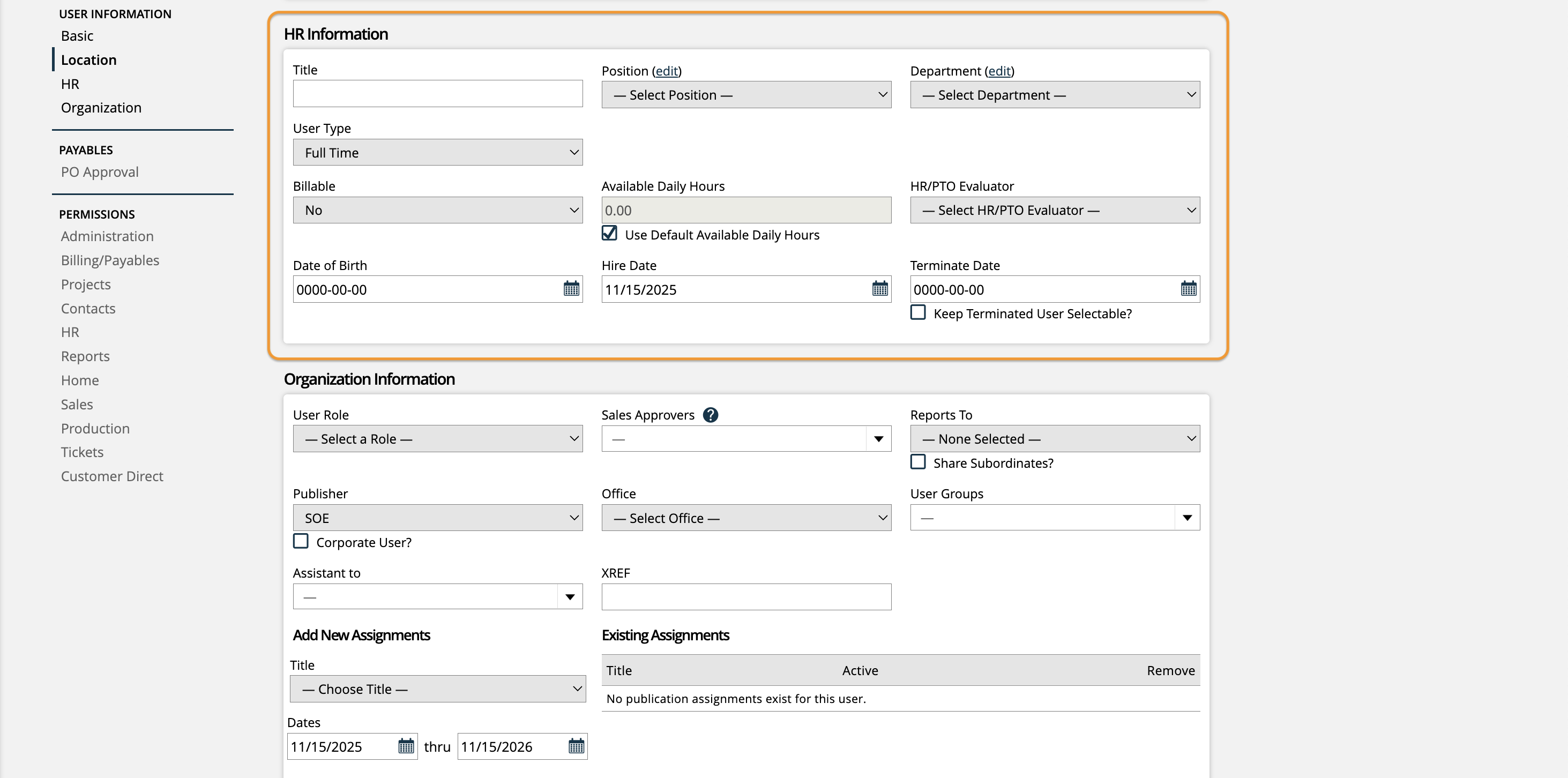Click the edit link next to Department
1568x778 pixels.
click(x=999, y=71)
